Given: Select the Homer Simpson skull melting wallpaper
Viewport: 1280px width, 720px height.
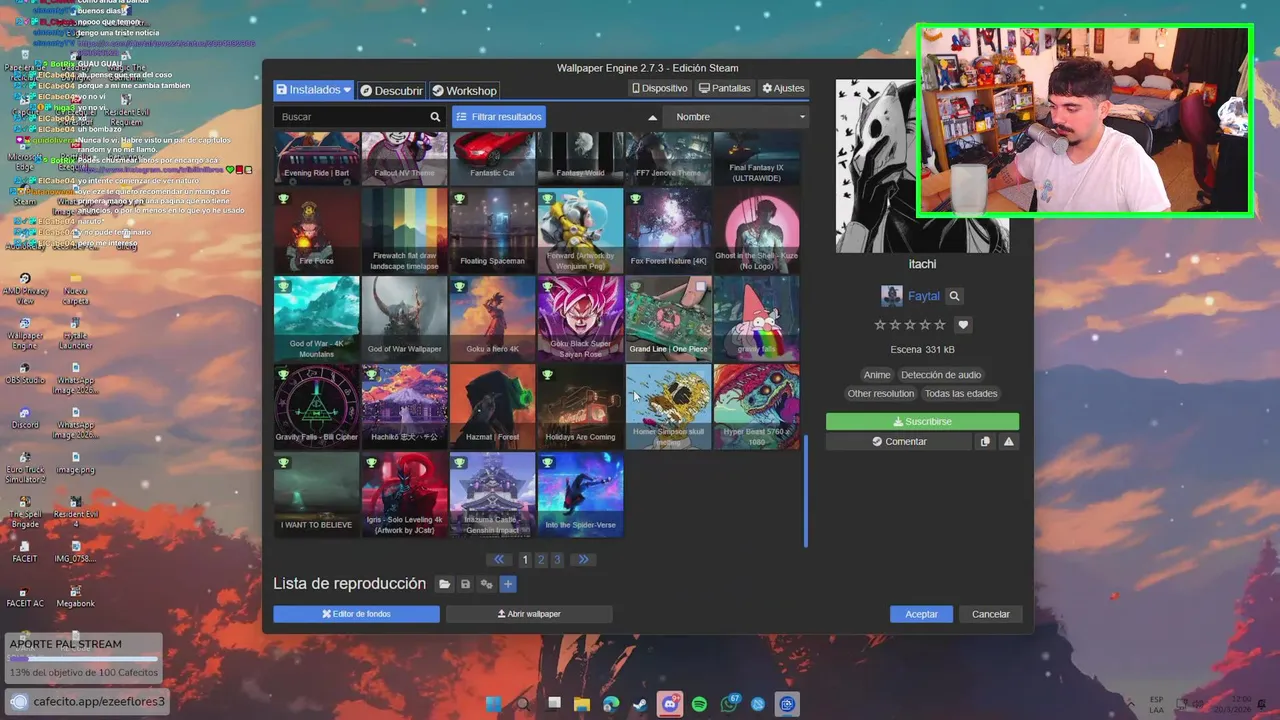Looking at the screenshot, I should 669,407.
